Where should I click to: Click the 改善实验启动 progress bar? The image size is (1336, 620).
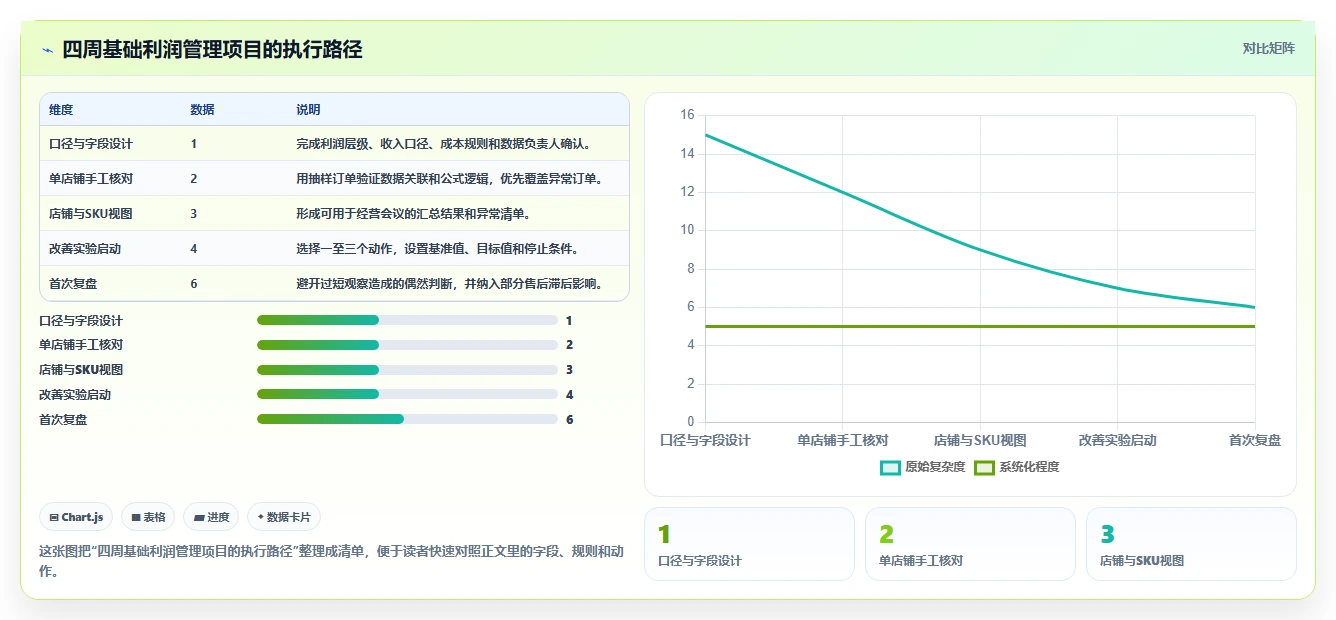tap(407, 395)
